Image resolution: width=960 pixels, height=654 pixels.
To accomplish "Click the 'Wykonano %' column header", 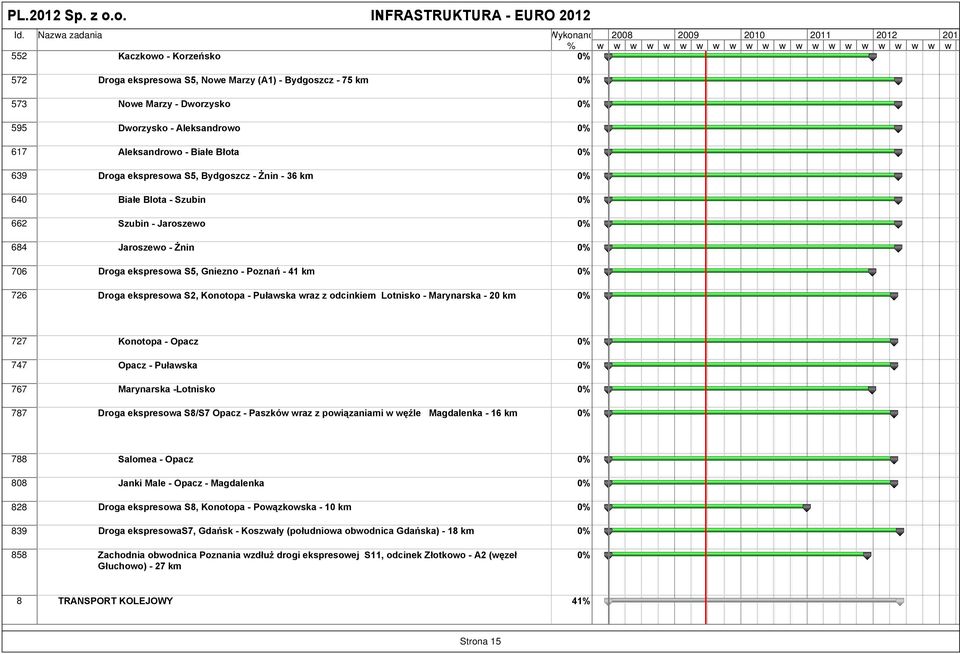I will tap(571, 40).
